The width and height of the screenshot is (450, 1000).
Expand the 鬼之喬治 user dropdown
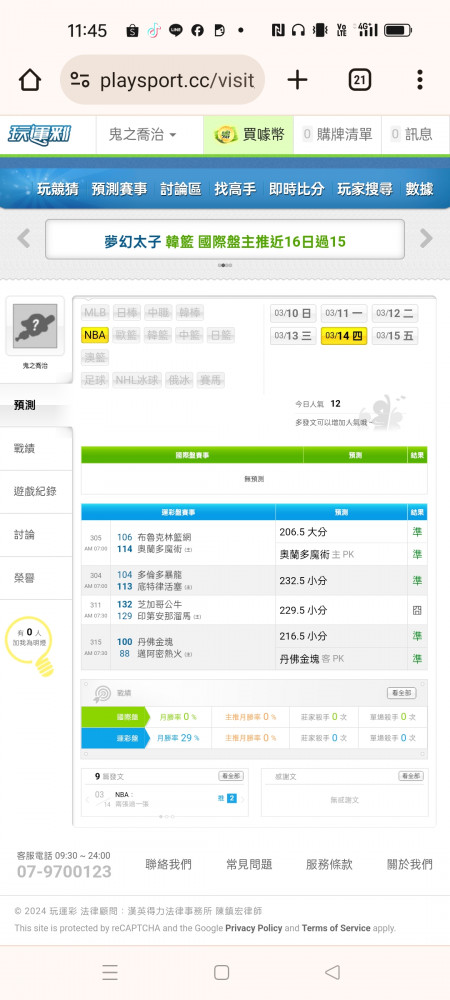[x=143, y=135]
